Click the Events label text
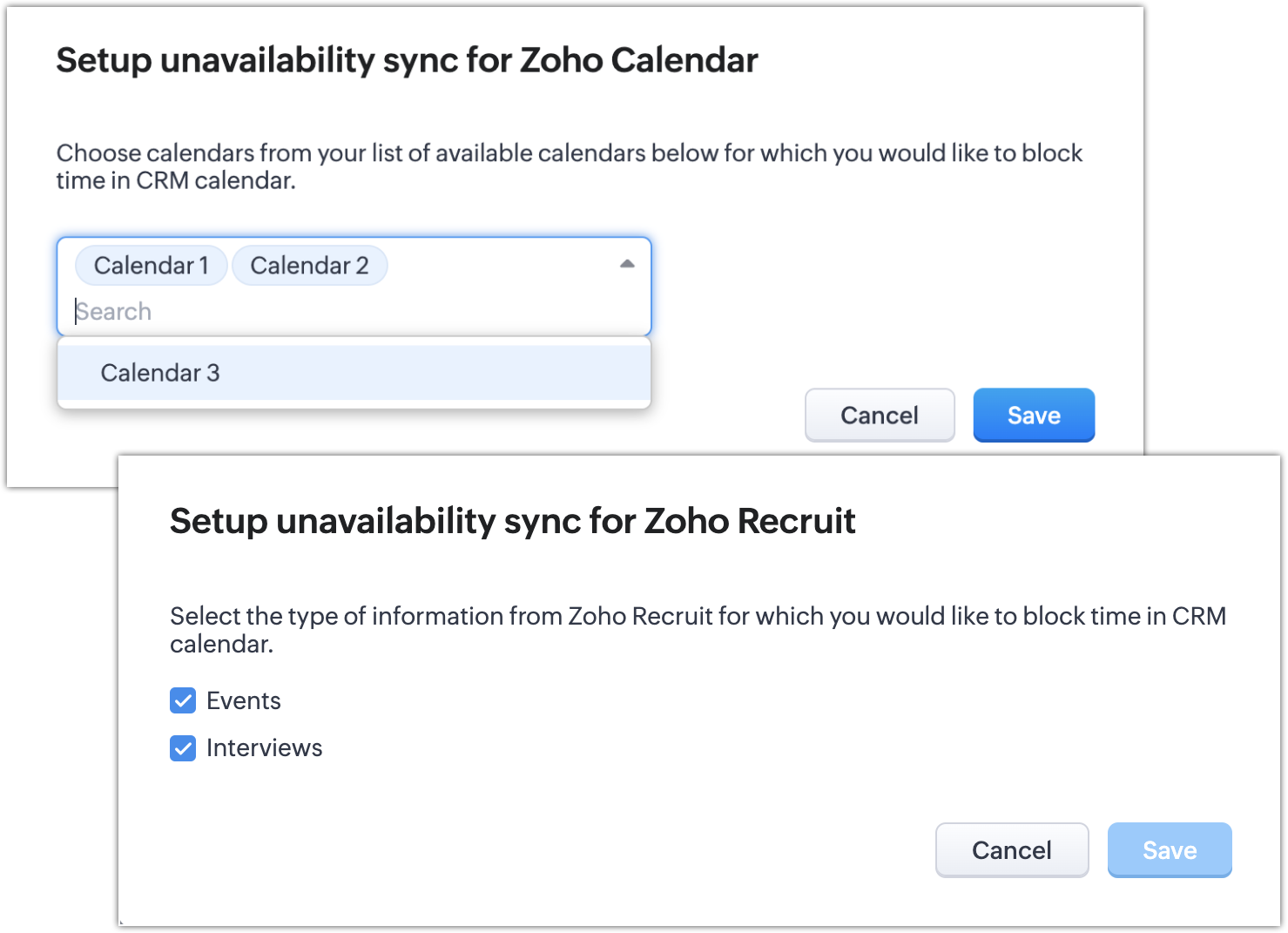Image resolution: width=1288 pixels, height=933 pixels. [x=244, y=701]
